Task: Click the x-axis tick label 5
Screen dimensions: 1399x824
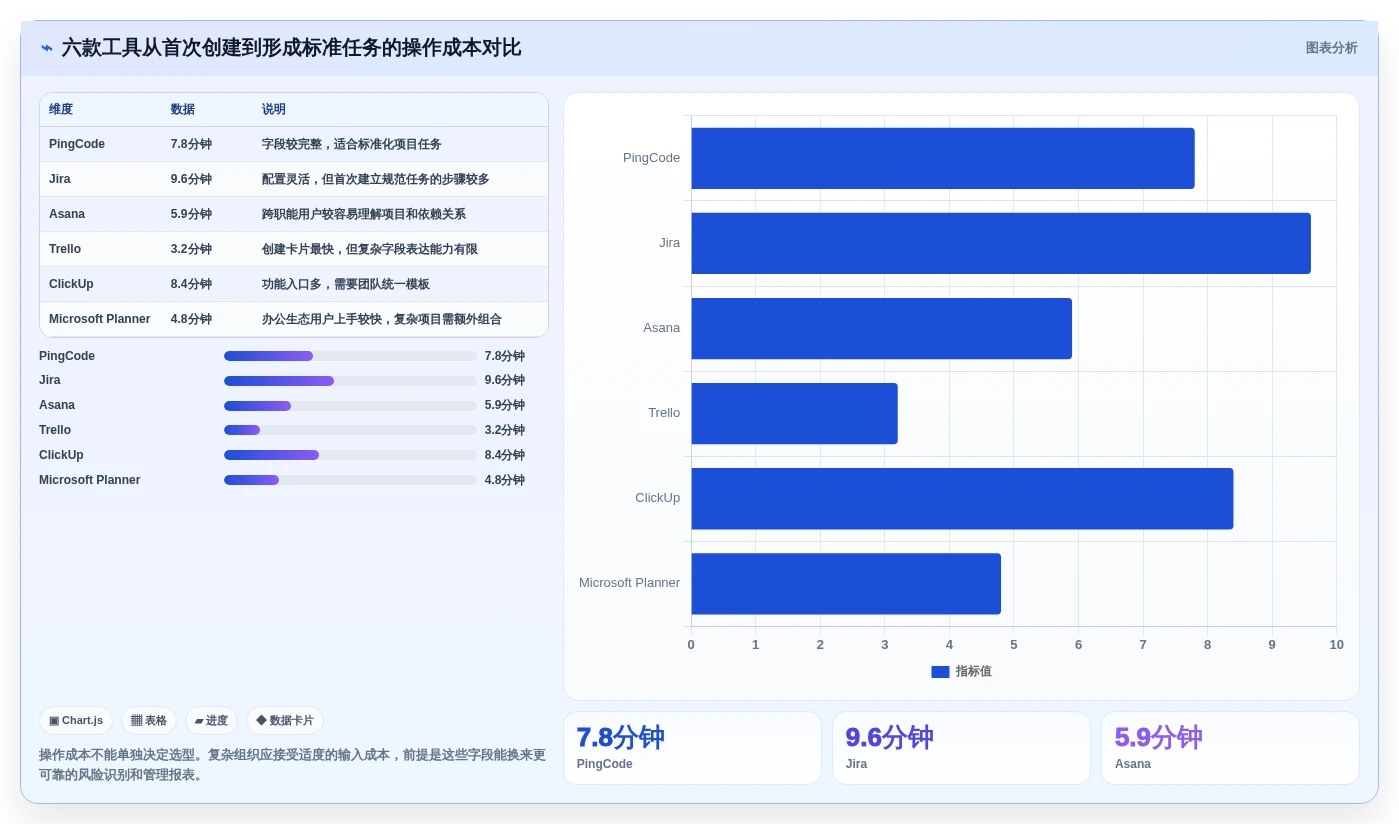Action: 1013,645
